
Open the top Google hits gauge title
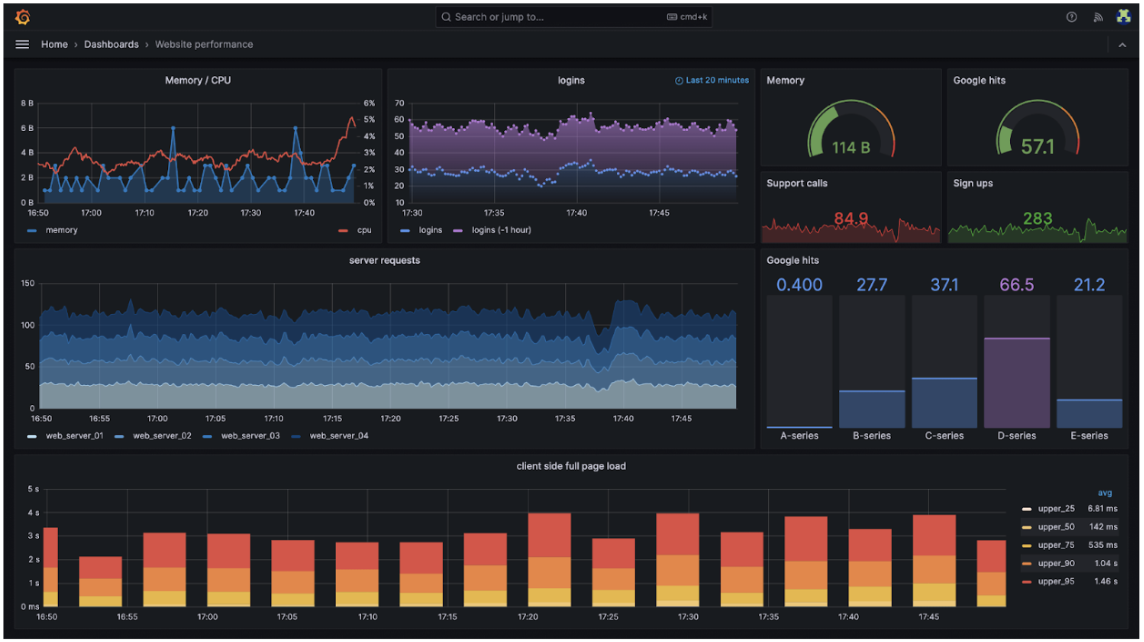979,80
